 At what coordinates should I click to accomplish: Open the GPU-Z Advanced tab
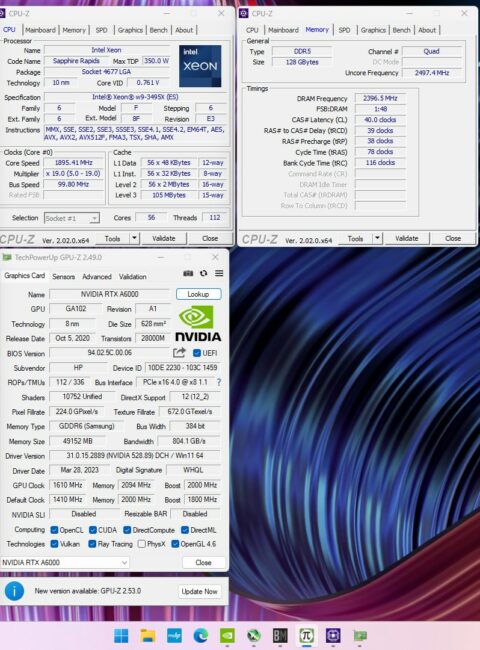(x=97, y=276)
